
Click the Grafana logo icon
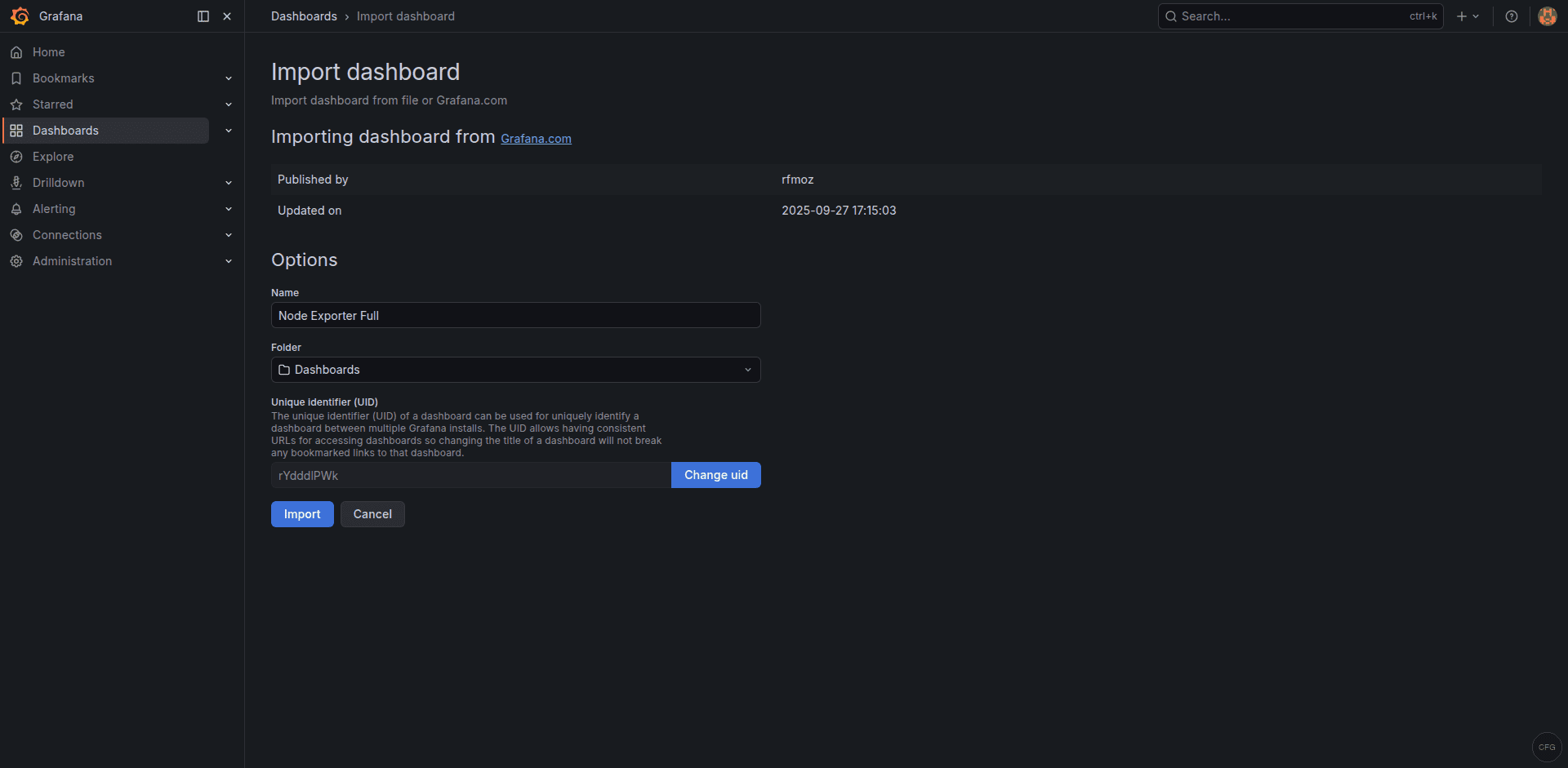pyautogui.click(x=20, y=16)
